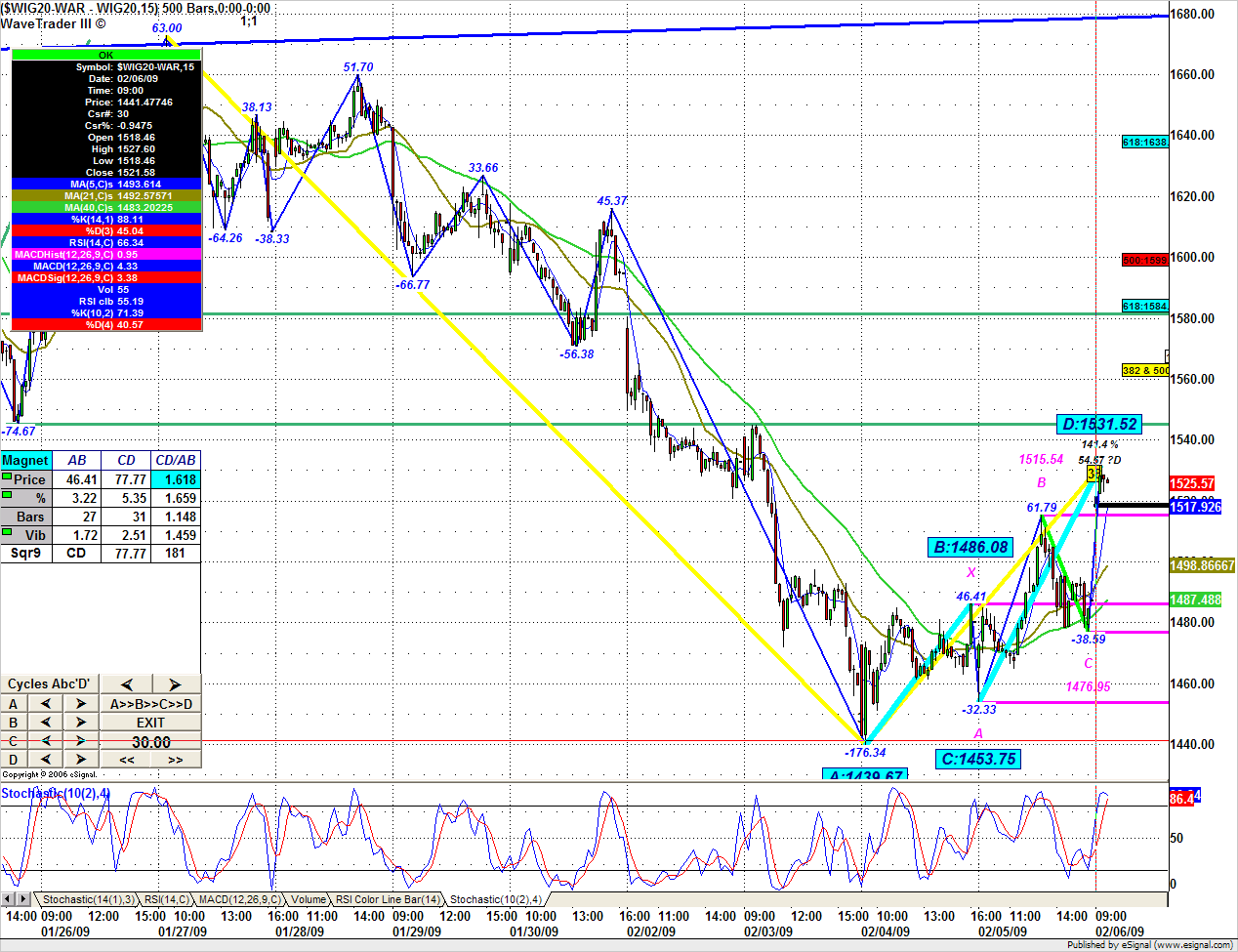
Task: Shift point B right using arrow
Action: [81, 722]
